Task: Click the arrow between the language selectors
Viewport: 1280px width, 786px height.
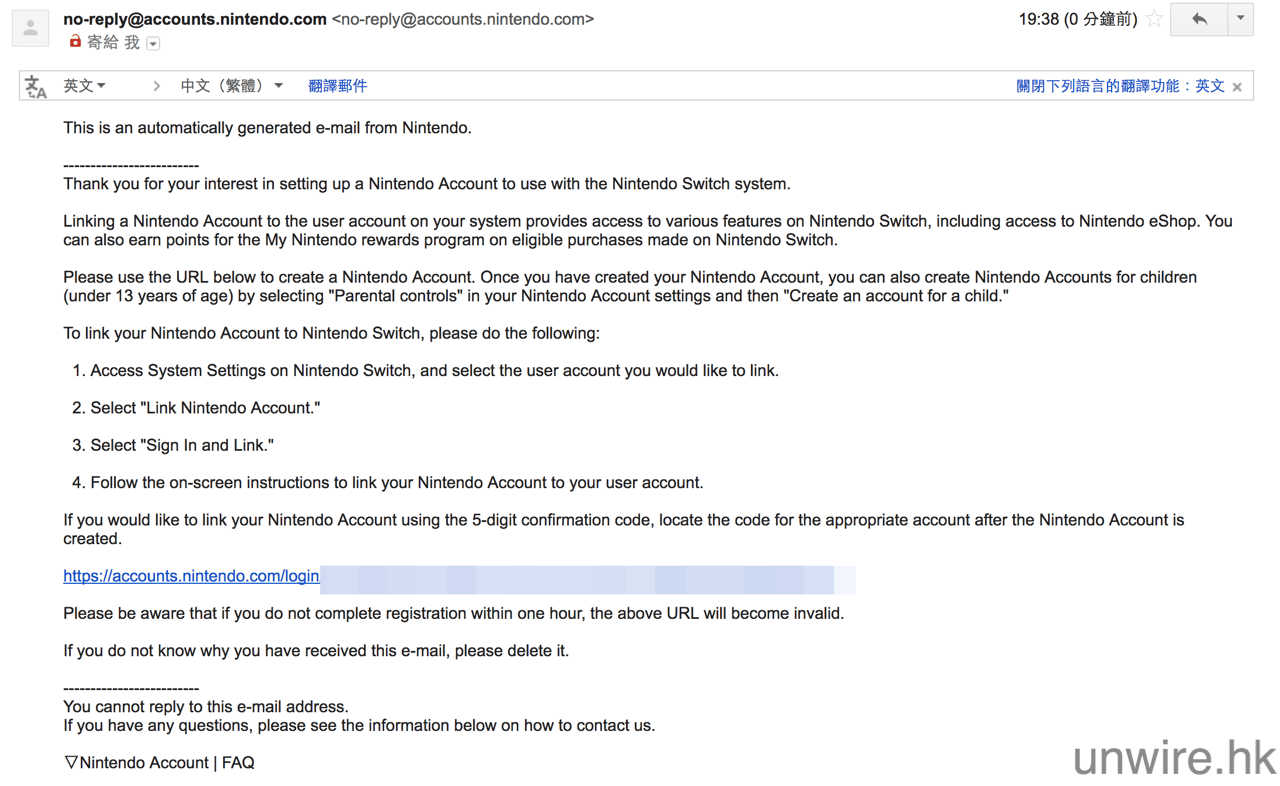Action: click(x=156, y=86)
